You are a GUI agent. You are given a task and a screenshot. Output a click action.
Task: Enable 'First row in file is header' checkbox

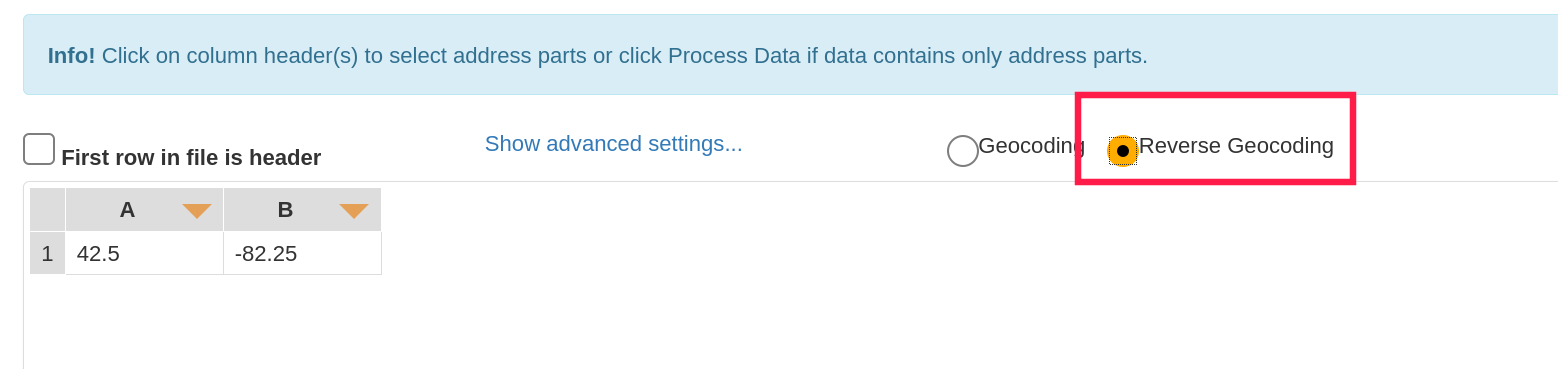[39, 149]
